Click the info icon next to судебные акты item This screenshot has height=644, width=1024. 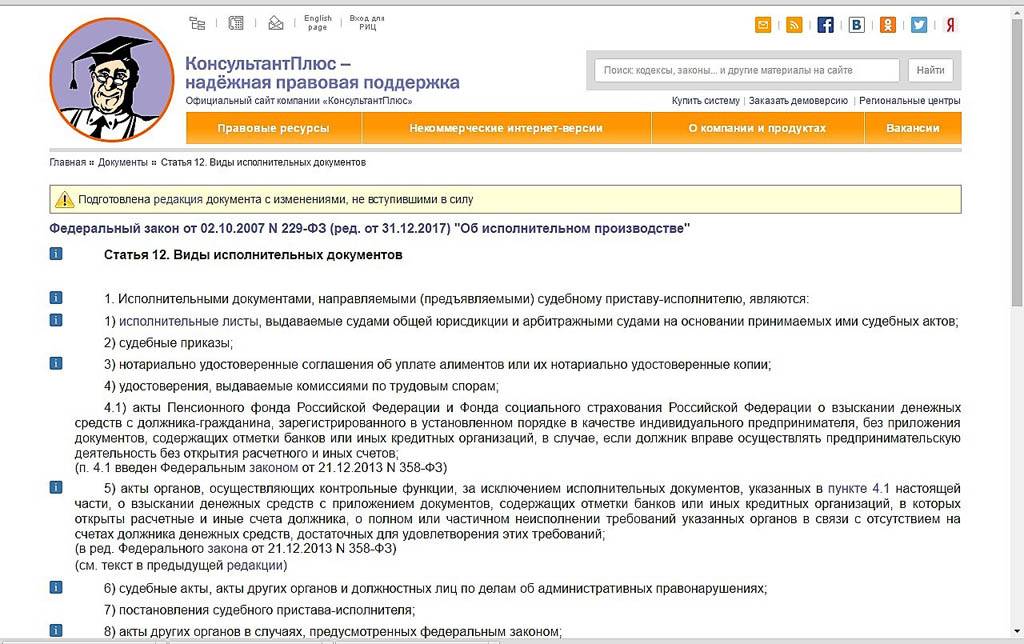pyautogui.click(x=56, y=588)
